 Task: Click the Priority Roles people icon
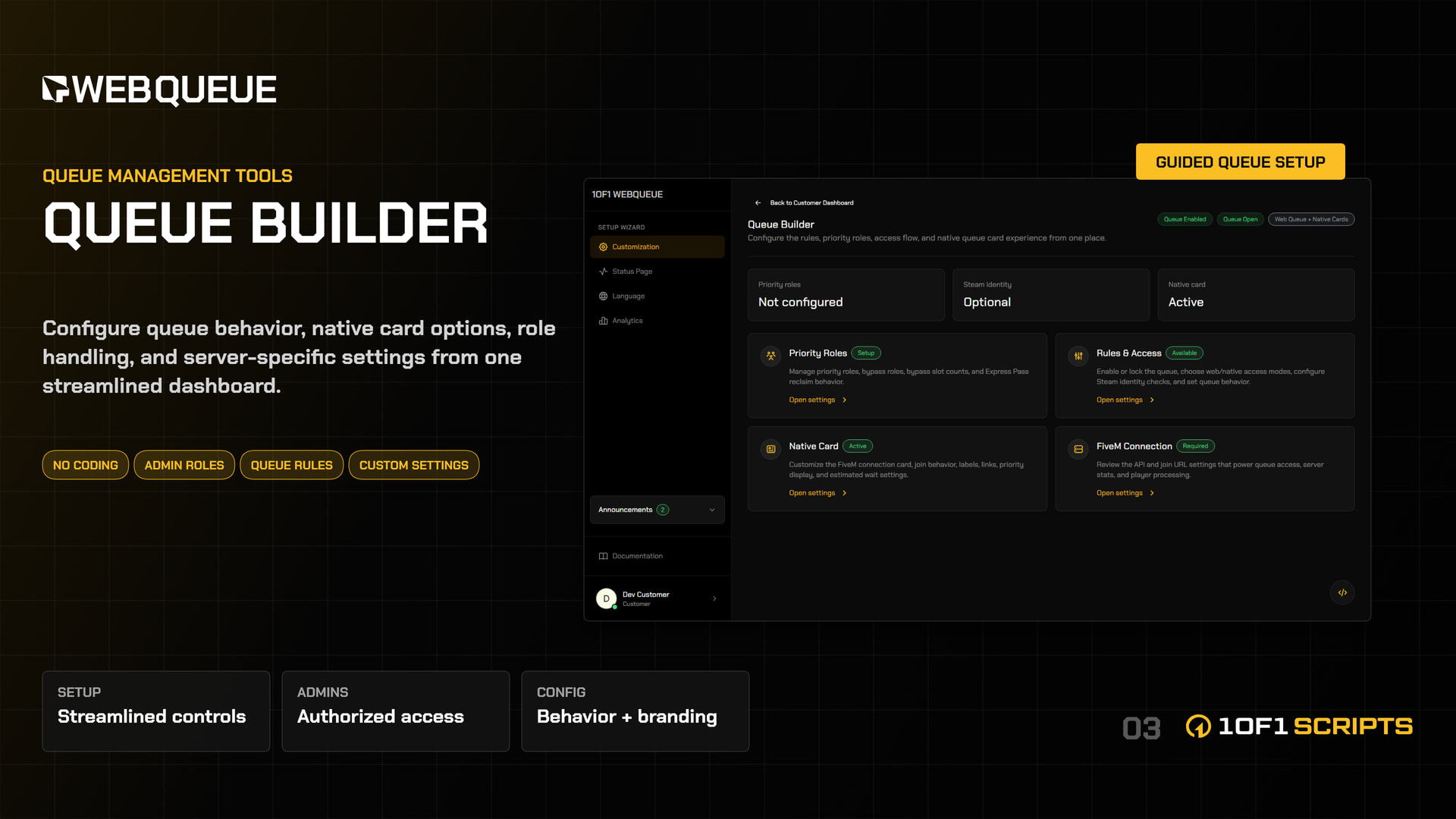tap(770, 356)
